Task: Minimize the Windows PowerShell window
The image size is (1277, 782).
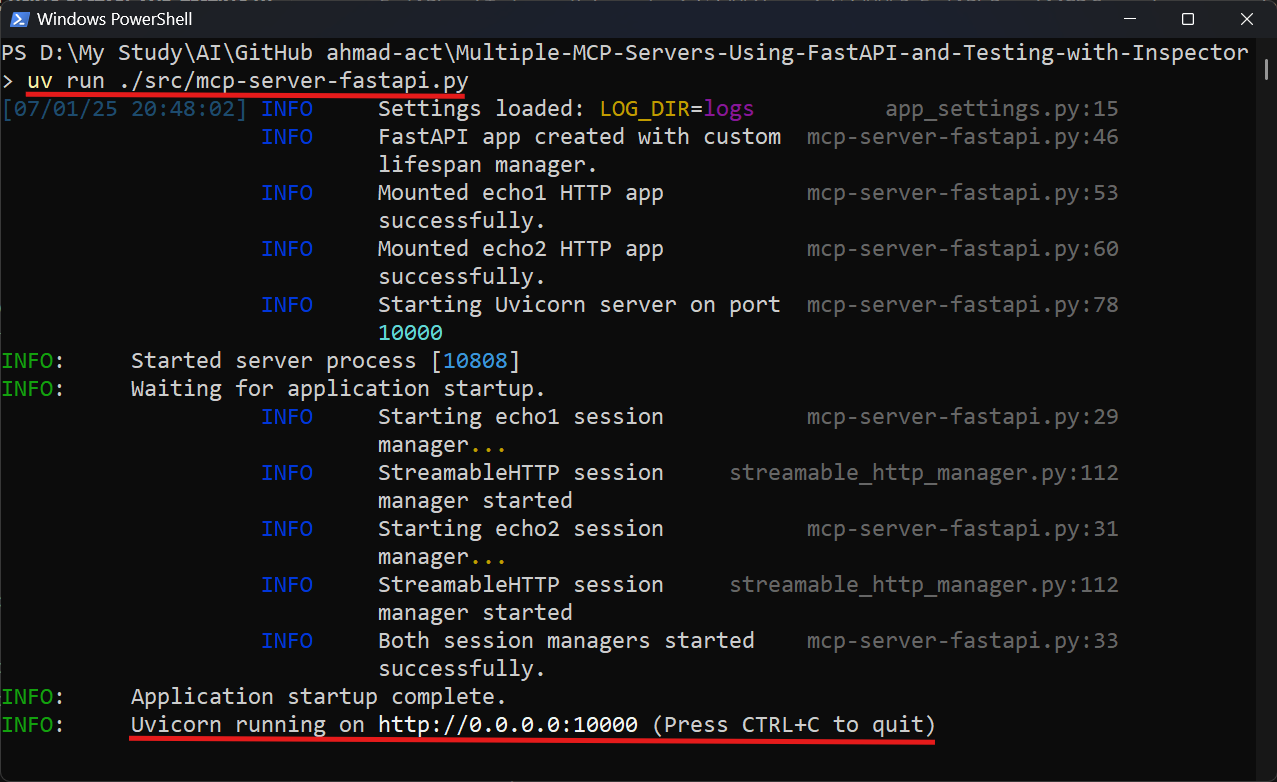Action: click(x=1129, y=19)
